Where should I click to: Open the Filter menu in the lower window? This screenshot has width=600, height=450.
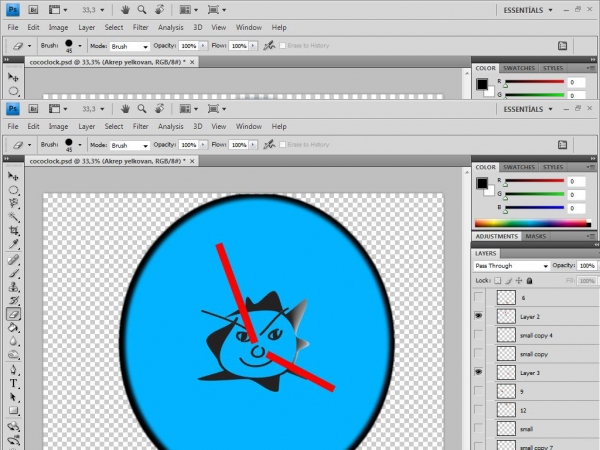[x=140, y=126]
